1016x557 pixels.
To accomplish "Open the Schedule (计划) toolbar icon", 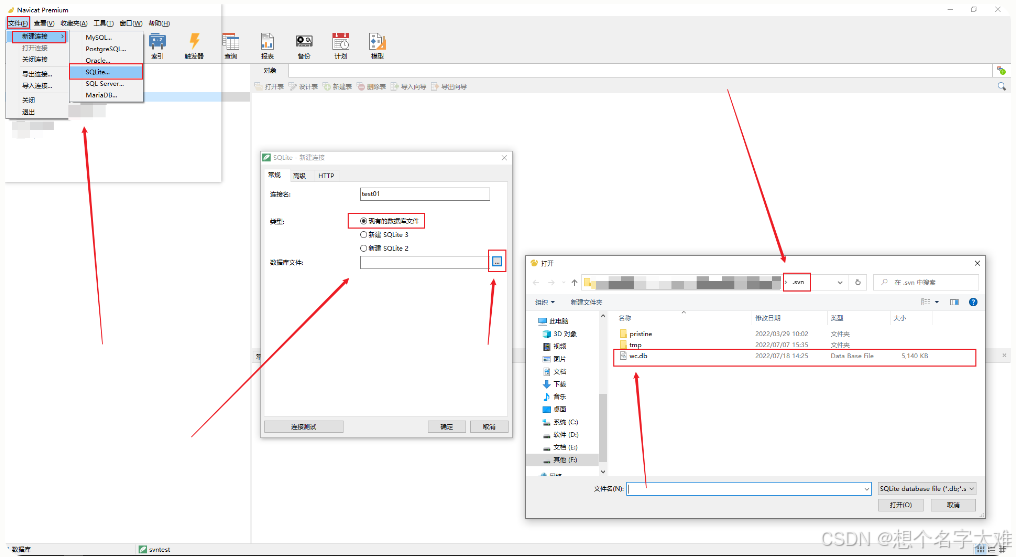I will coord(341,46).
